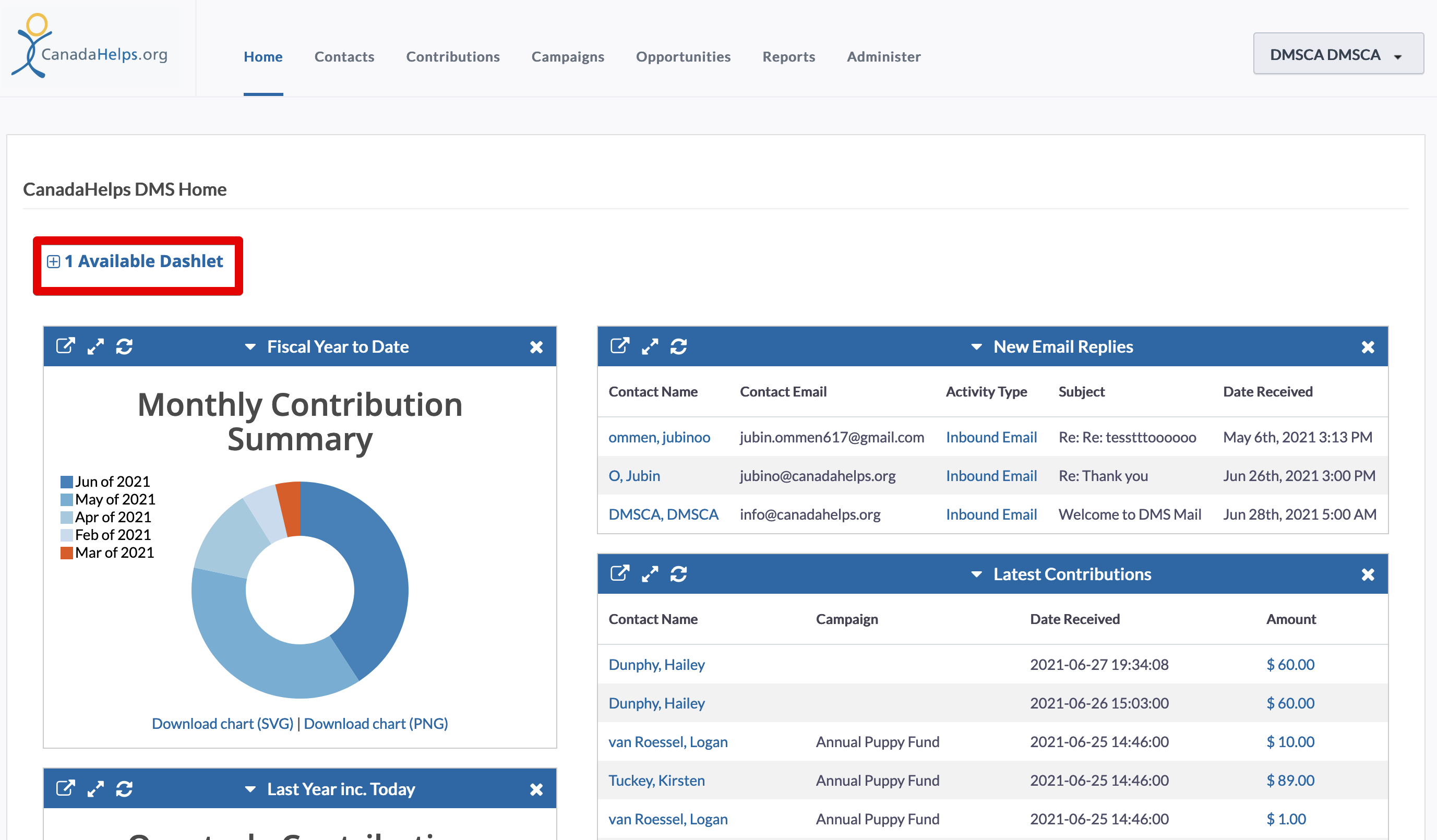Open contact Tuckey, Kirsten
The height and width of the screenshot is (840, 1437).
(656, 781)
